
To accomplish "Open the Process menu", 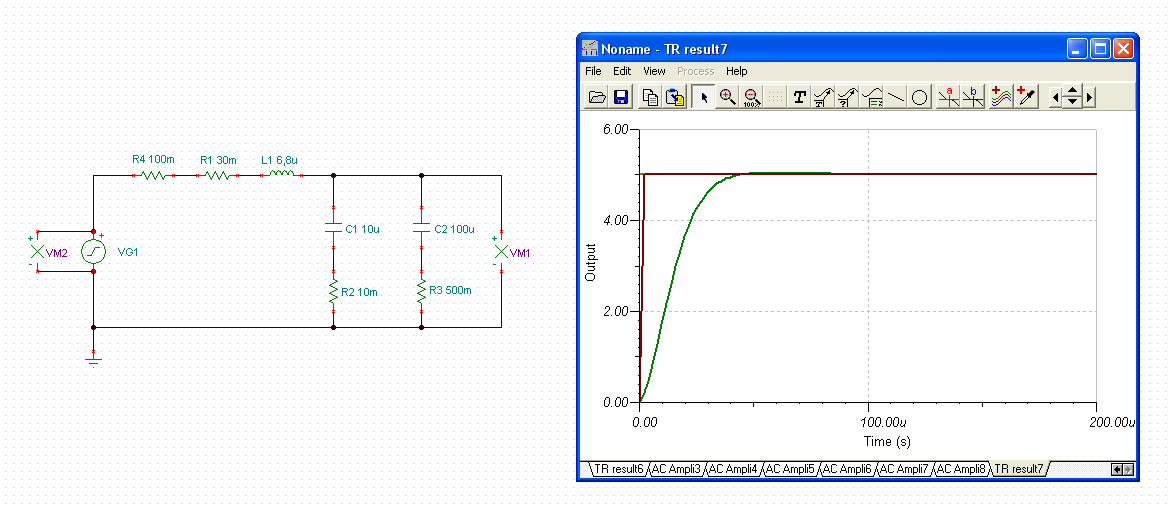I will pos(695,71).
